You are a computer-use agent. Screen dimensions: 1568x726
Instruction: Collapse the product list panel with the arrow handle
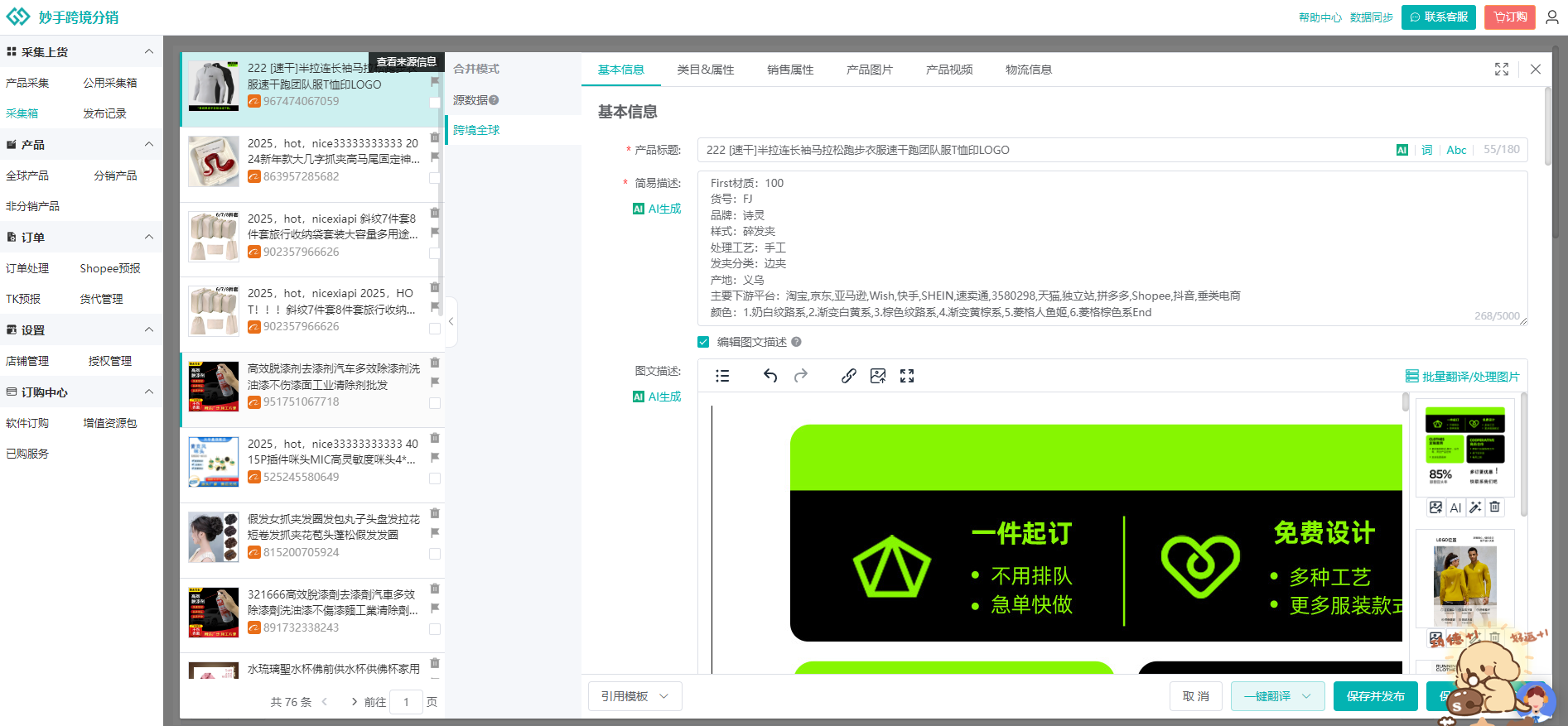coord(451,321)
